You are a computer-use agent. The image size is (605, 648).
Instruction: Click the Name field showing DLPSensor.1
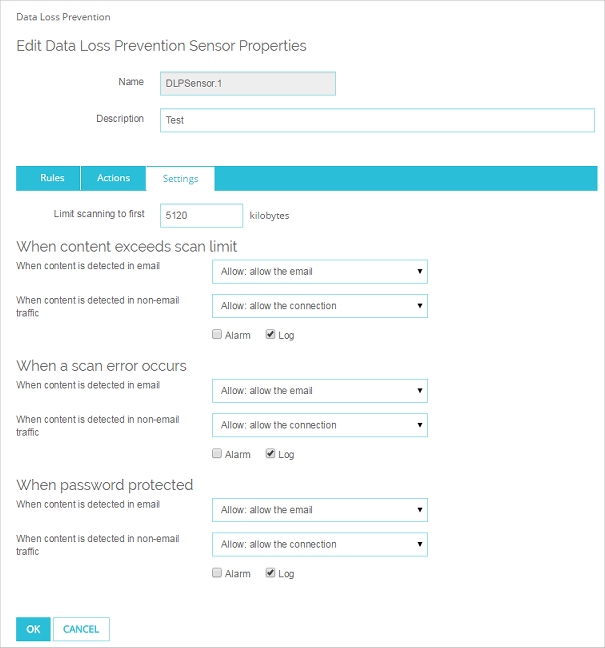[x=247, y=82]
